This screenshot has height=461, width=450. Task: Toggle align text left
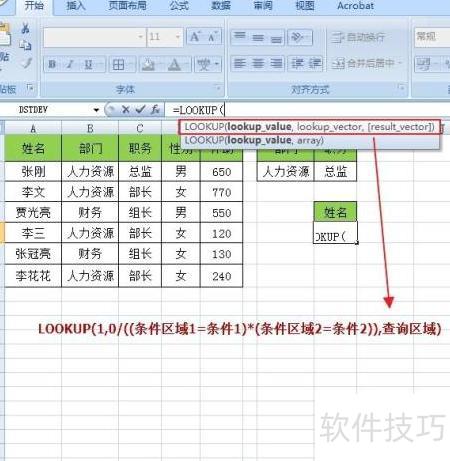pos(239,63)
